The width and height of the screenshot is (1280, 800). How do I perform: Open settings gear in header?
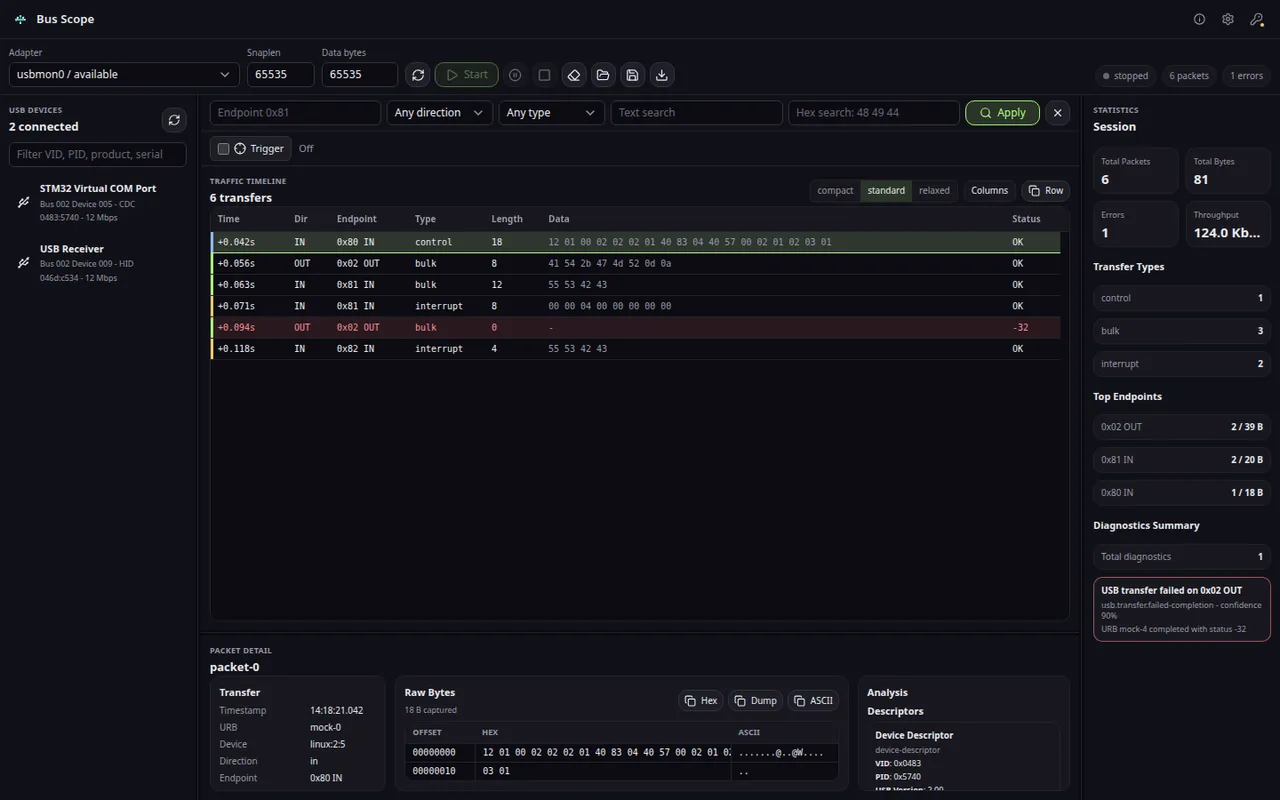[1228, 19]
